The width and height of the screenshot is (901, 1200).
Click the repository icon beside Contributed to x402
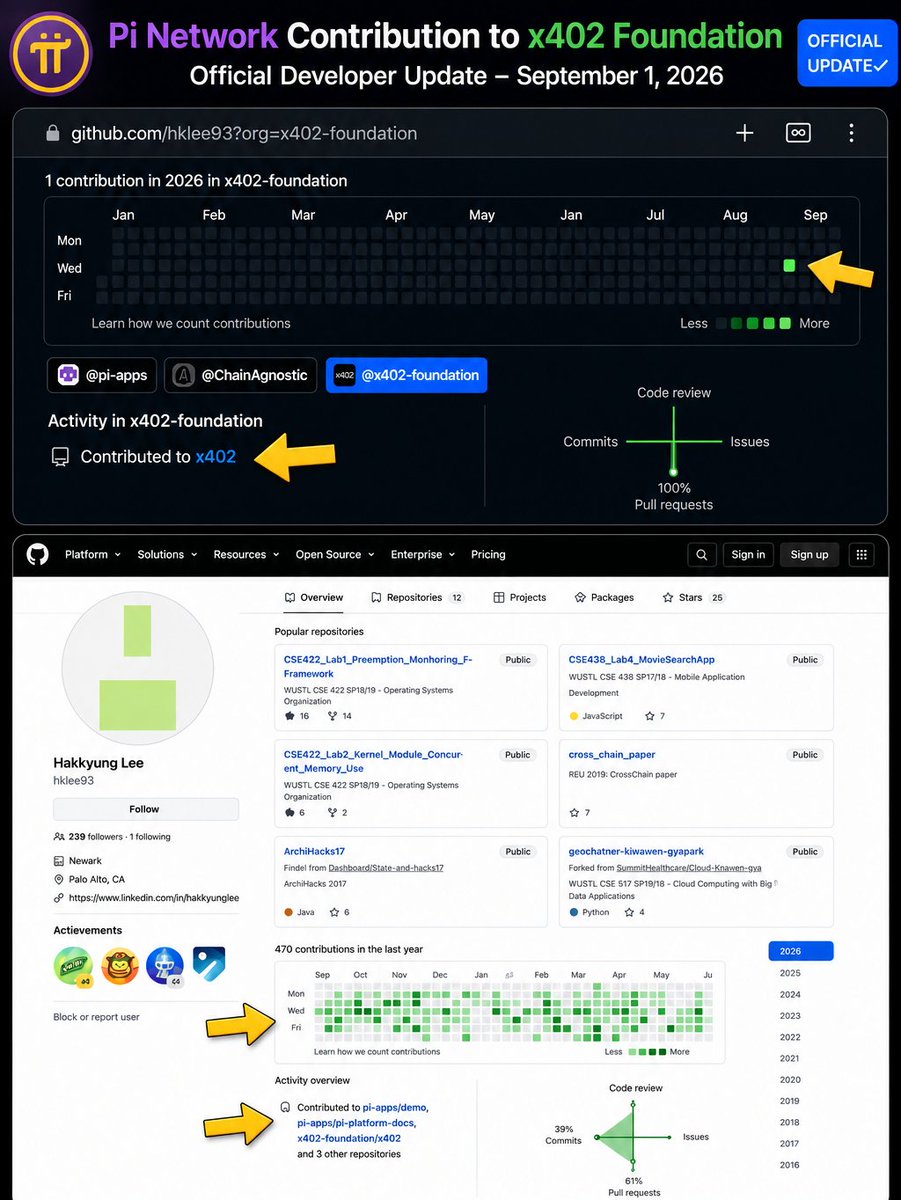60,457
